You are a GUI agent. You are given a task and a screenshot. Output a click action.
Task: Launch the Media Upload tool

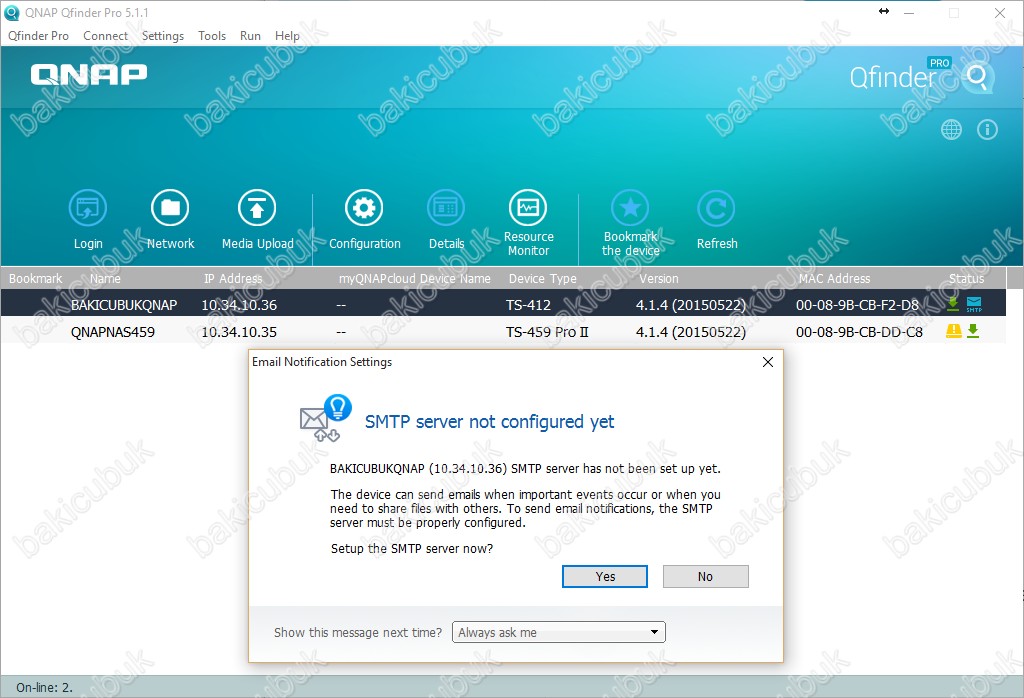(x=257, y=208)
